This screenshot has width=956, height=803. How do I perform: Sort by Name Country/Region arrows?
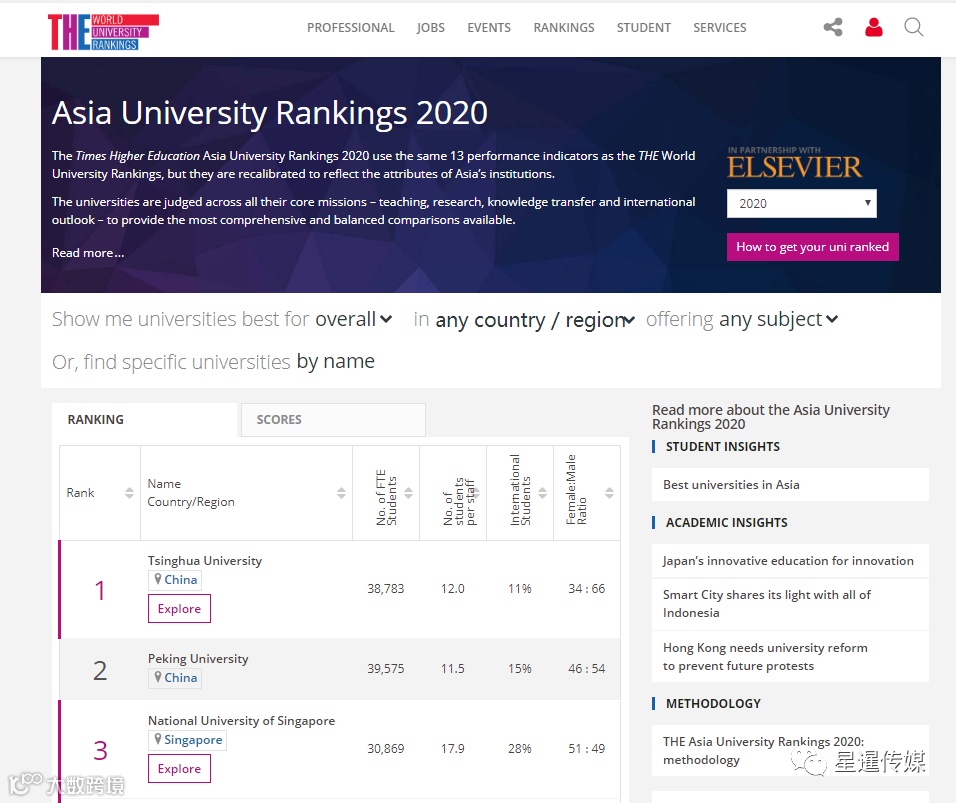pos(341,493)
